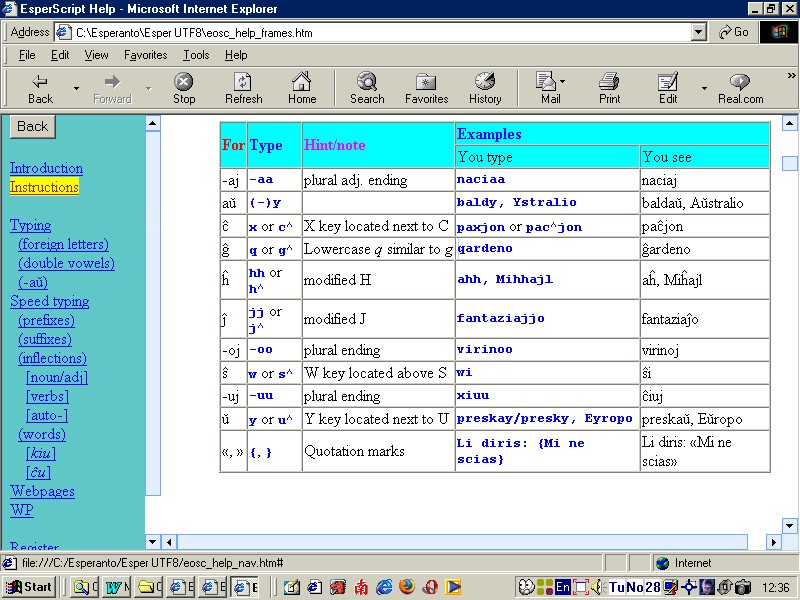Open the View menu

click(96, 55)
